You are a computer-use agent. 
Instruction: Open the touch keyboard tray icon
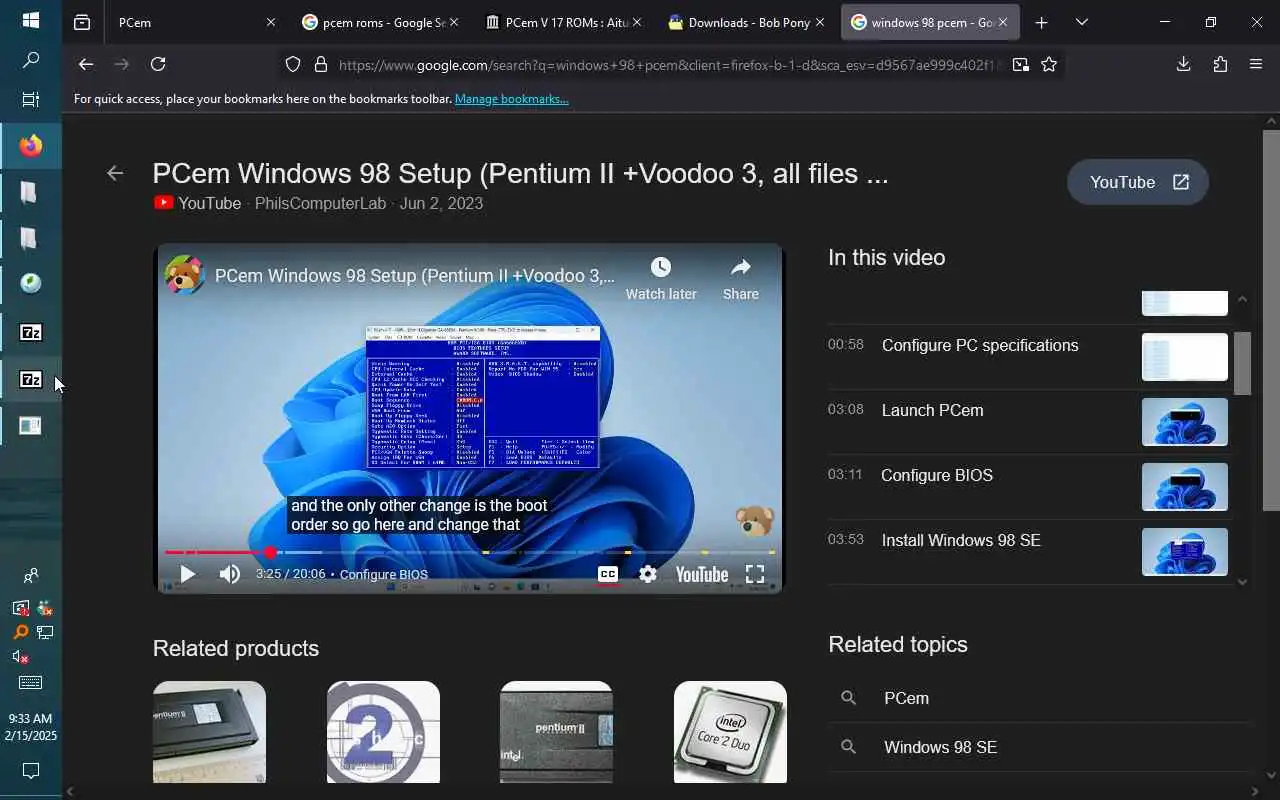(31, 683)
